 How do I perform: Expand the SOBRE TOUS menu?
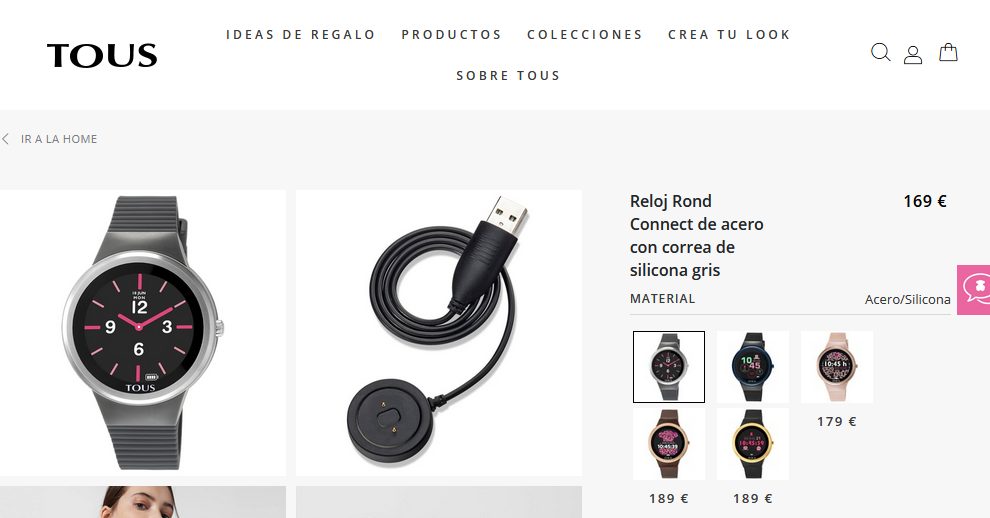point(508,76)
